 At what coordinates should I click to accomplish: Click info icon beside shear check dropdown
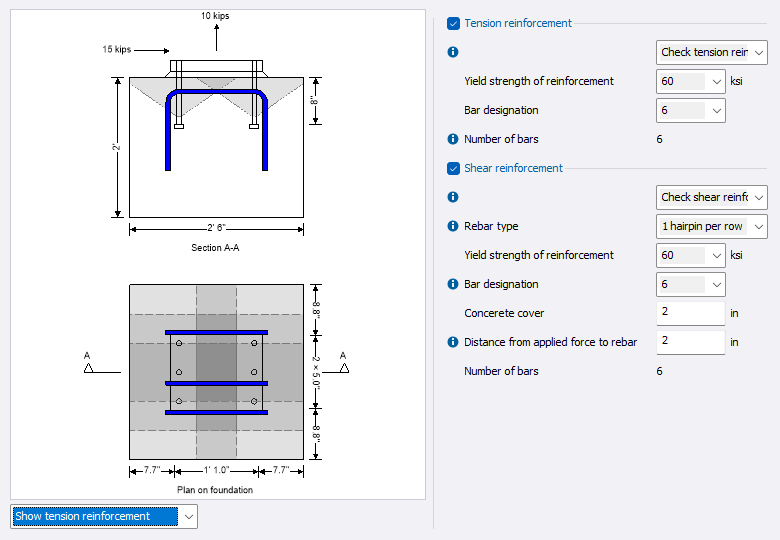click(453, 197)
